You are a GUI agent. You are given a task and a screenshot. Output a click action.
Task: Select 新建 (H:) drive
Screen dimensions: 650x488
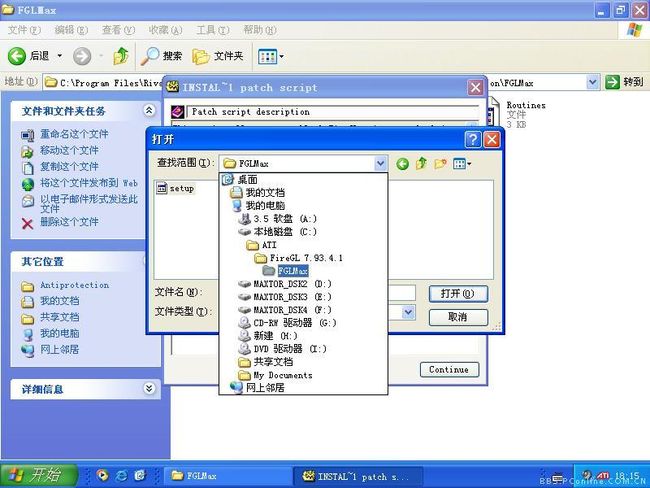pos(275,335)
